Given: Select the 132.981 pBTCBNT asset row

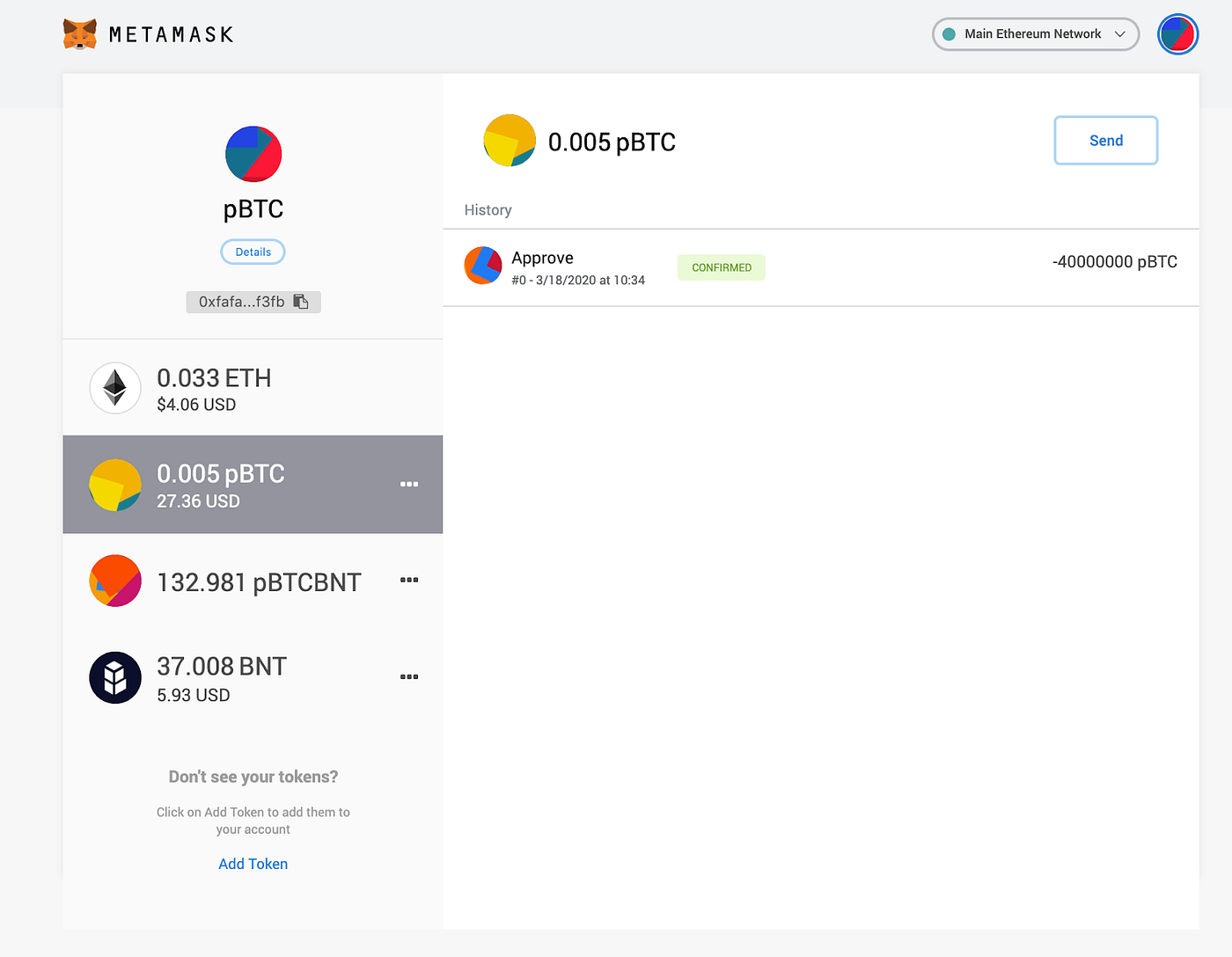Looking at the screenshot, I should point(253,581).
